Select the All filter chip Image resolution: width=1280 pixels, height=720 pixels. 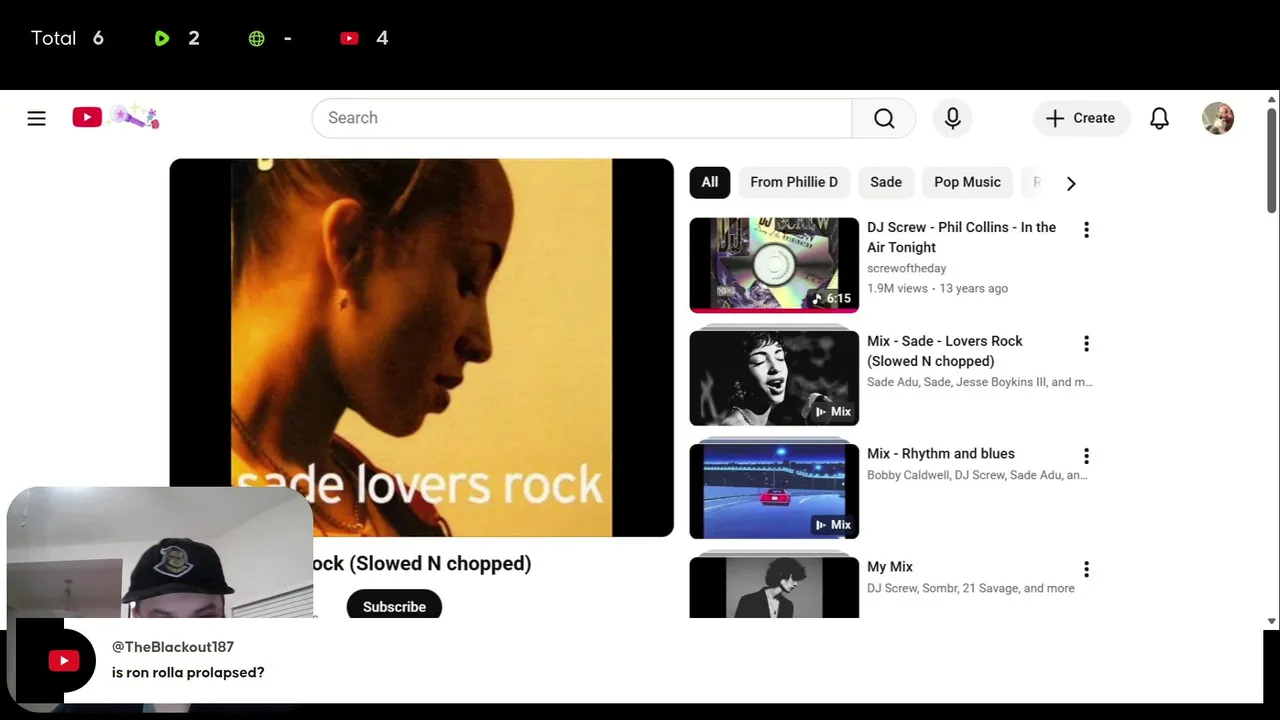tap(710, 182)
